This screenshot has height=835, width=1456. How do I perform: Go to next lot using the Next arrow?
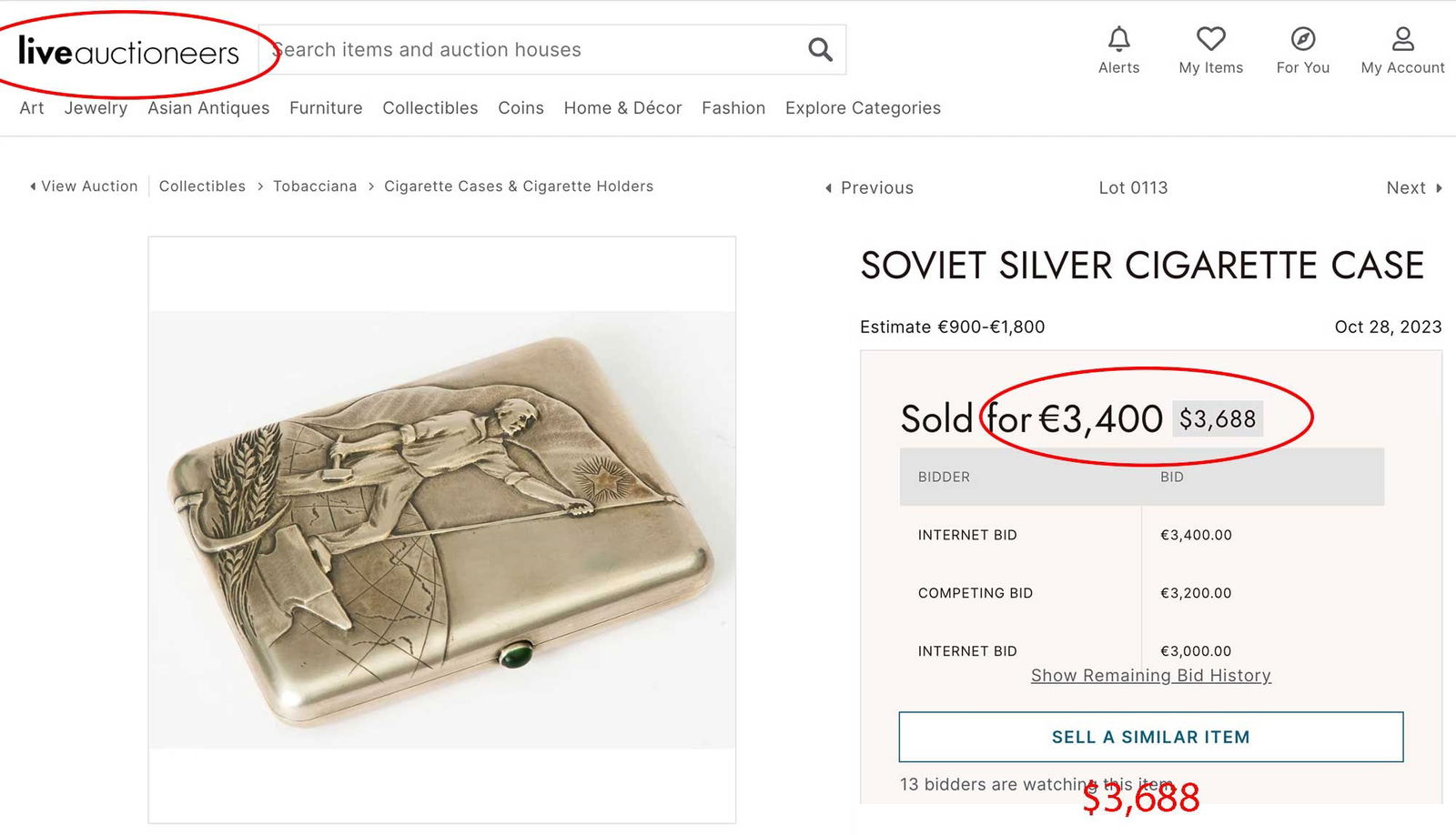tap(1410, 187)
